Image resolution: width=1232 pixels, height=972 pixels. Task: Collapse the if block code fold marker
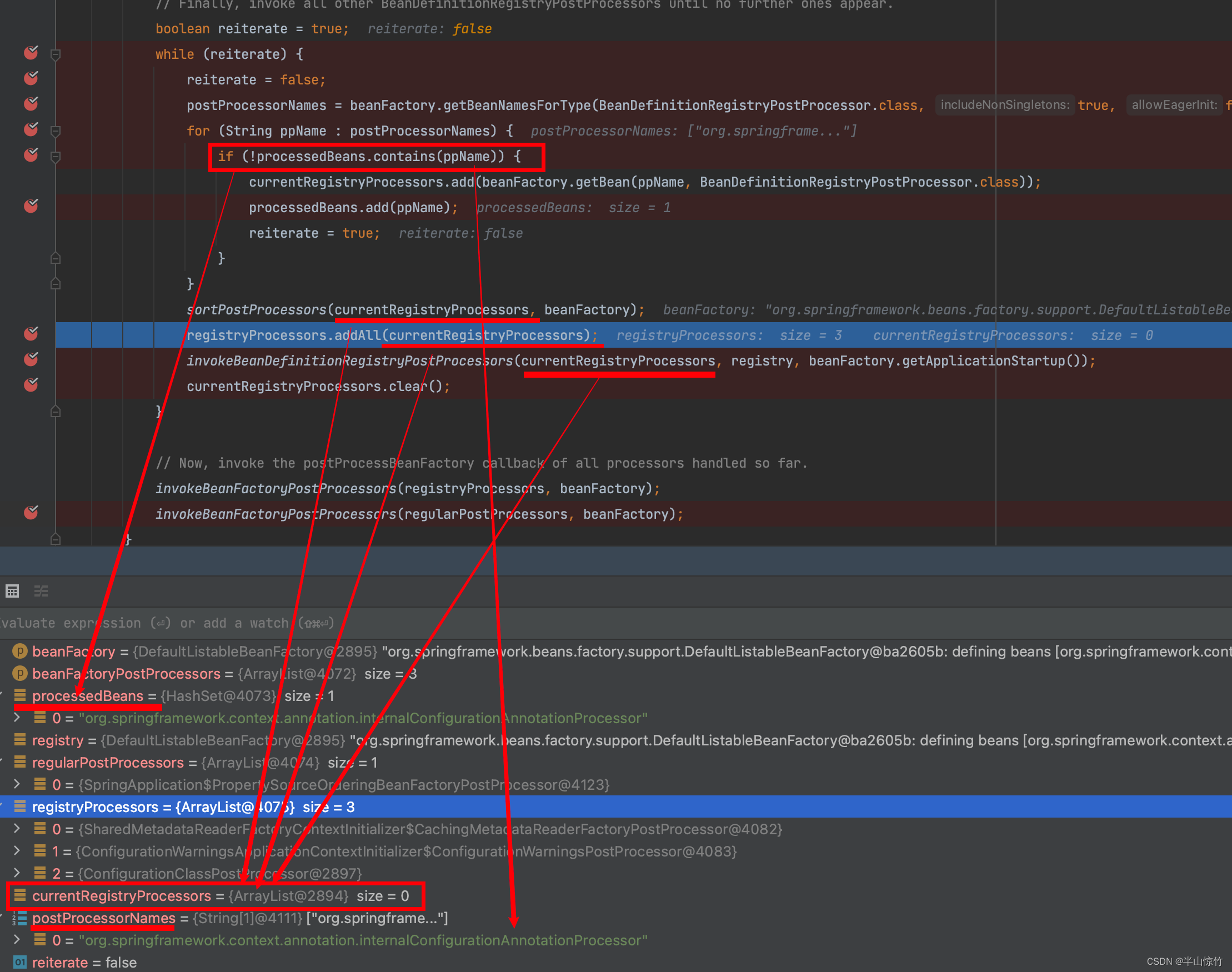56,157
